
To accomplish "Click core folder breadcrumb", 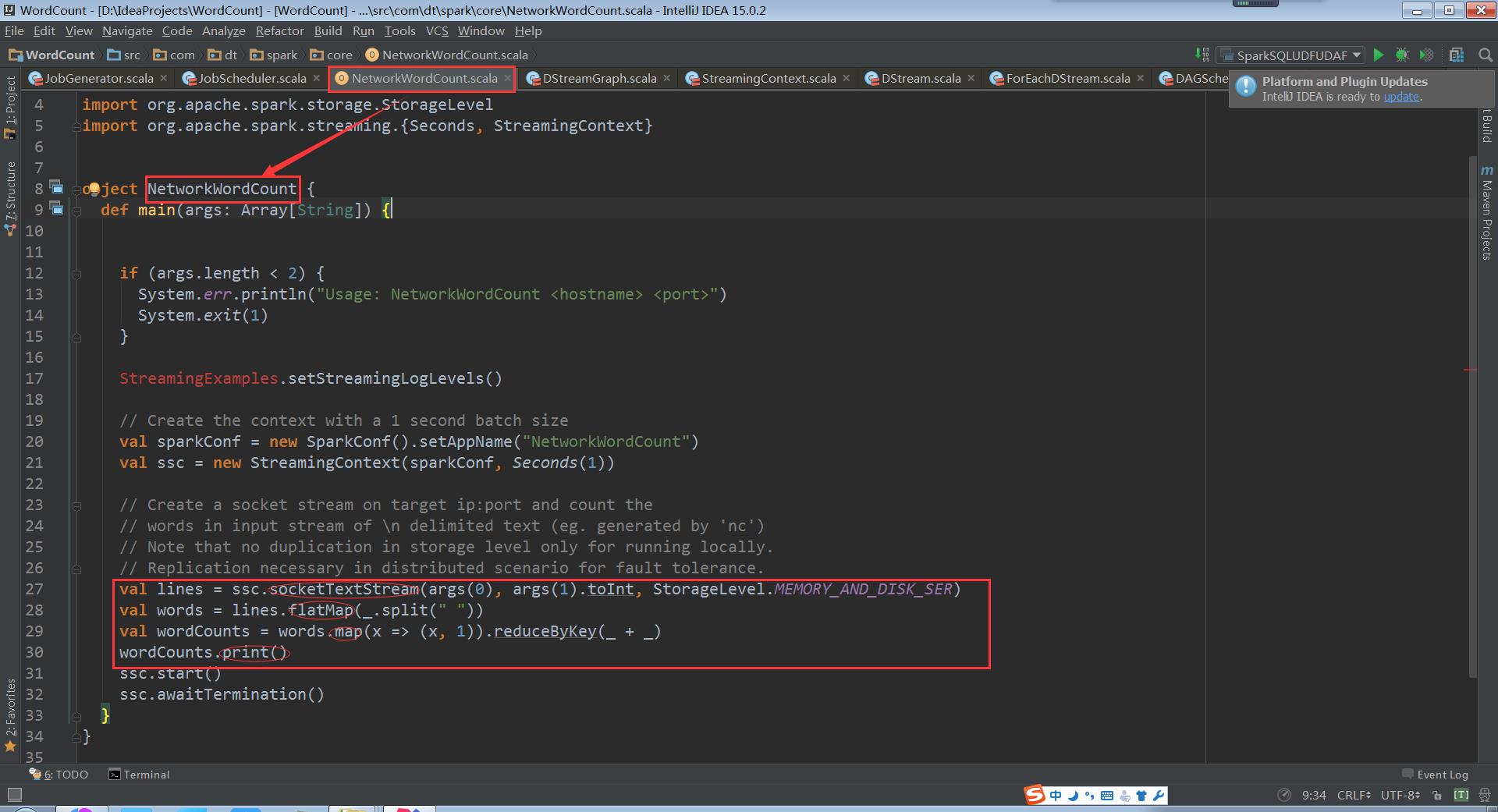I will (332, 55).
